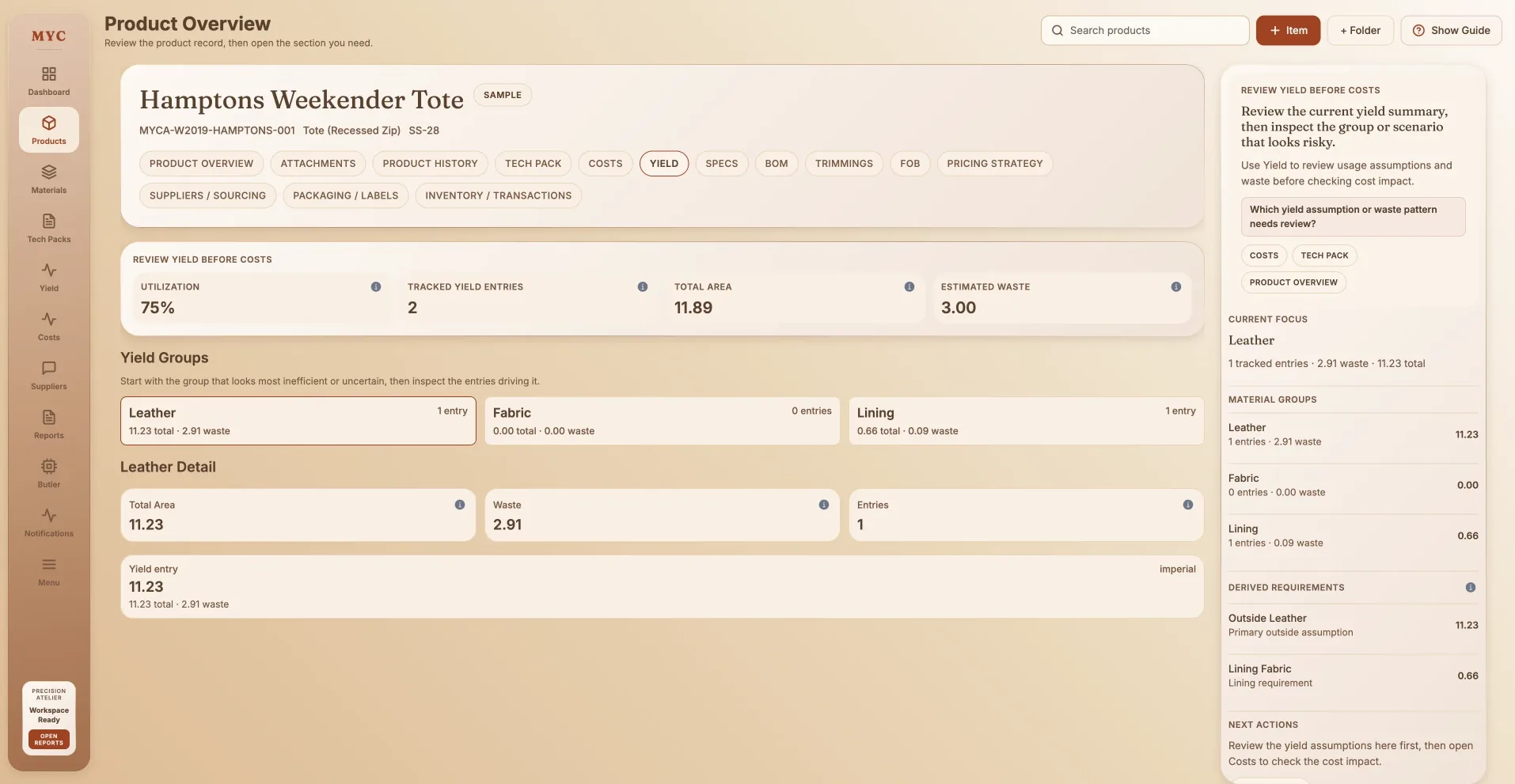The image size is (1515, 784).
Task: Click the yield assumption question prompt
Action: pos(1353,217)
